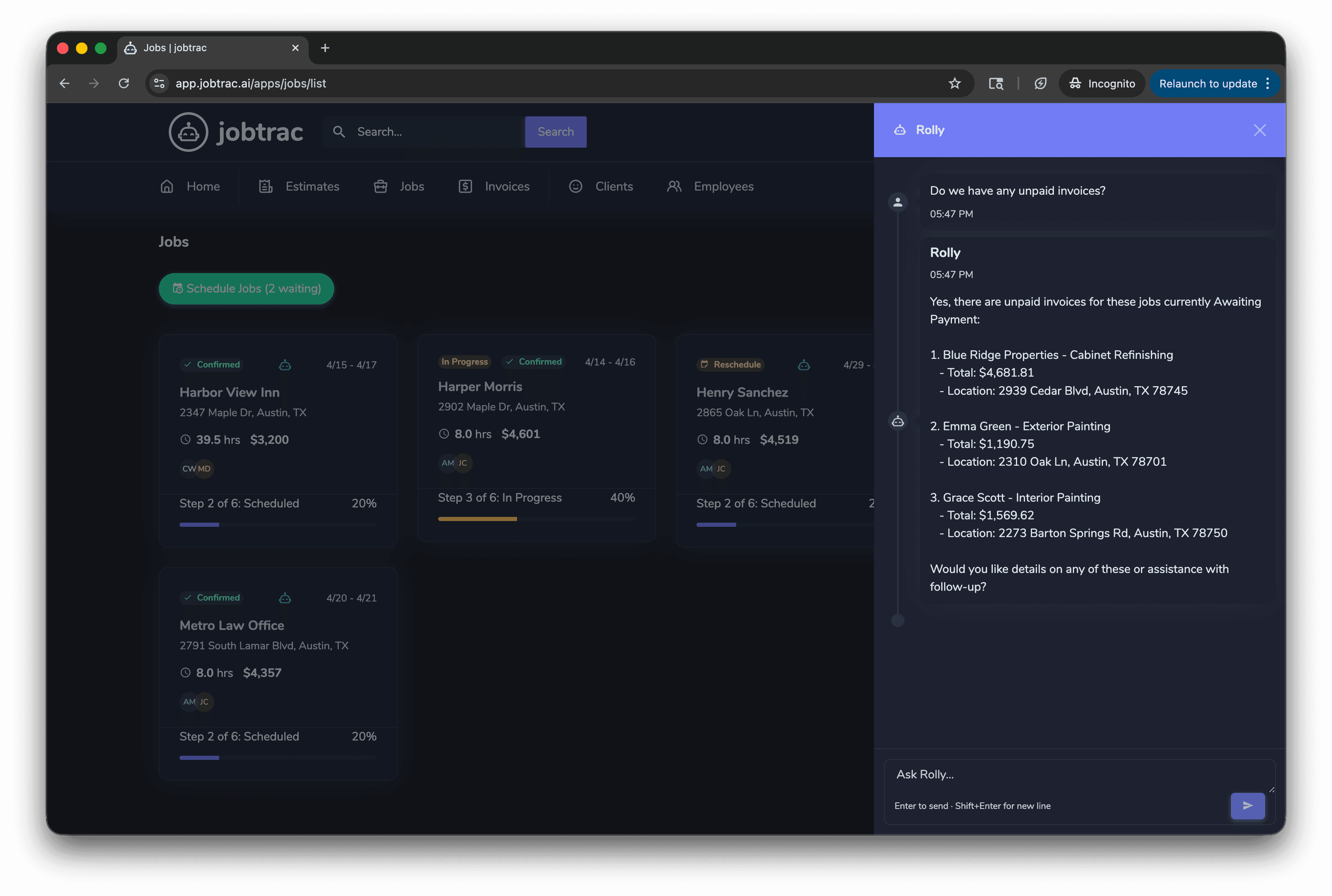Bookmark this page with star icon

coord(954,83)
